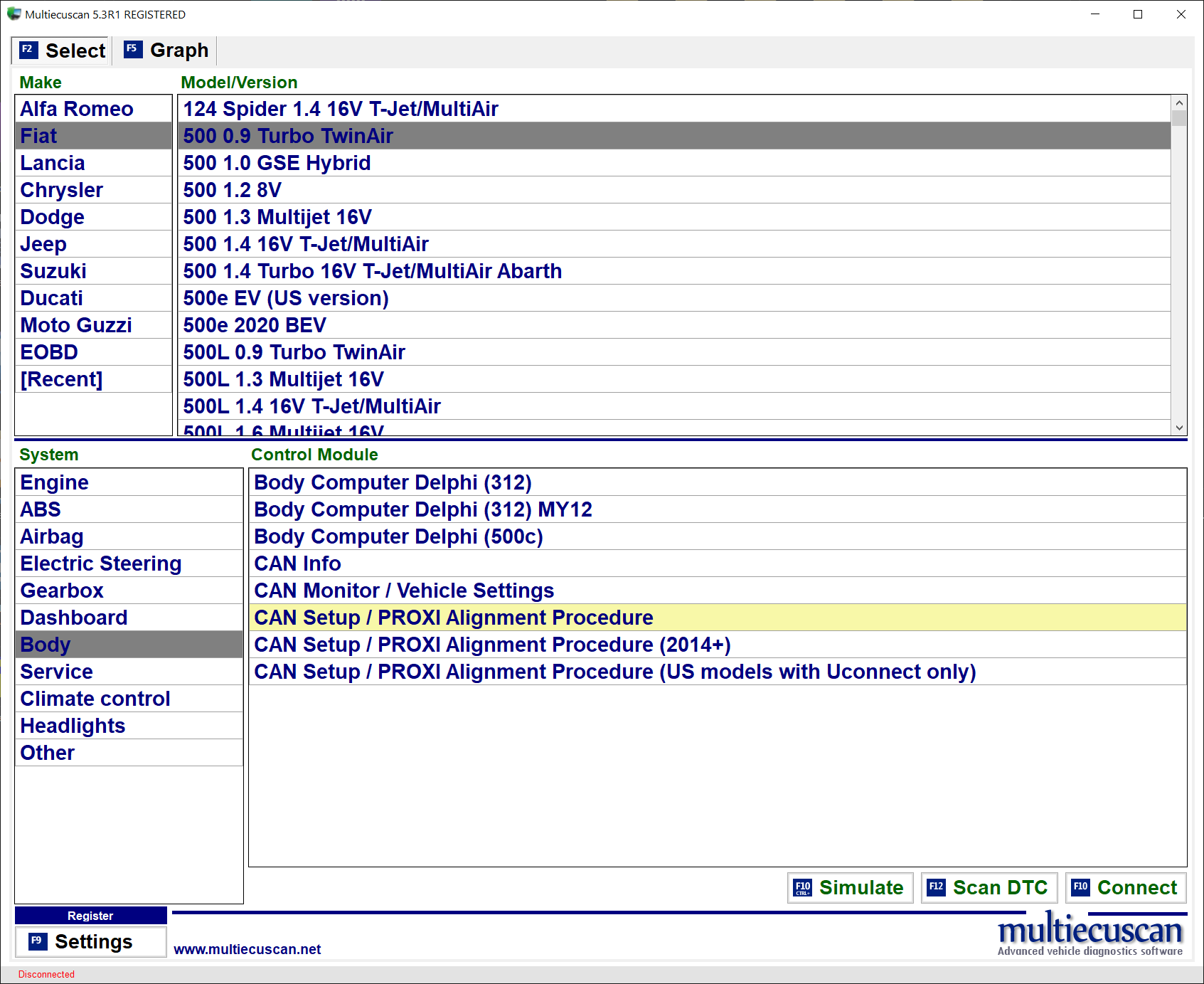
Task: Open the [Recent] make entry
Action: pos(94,379)
